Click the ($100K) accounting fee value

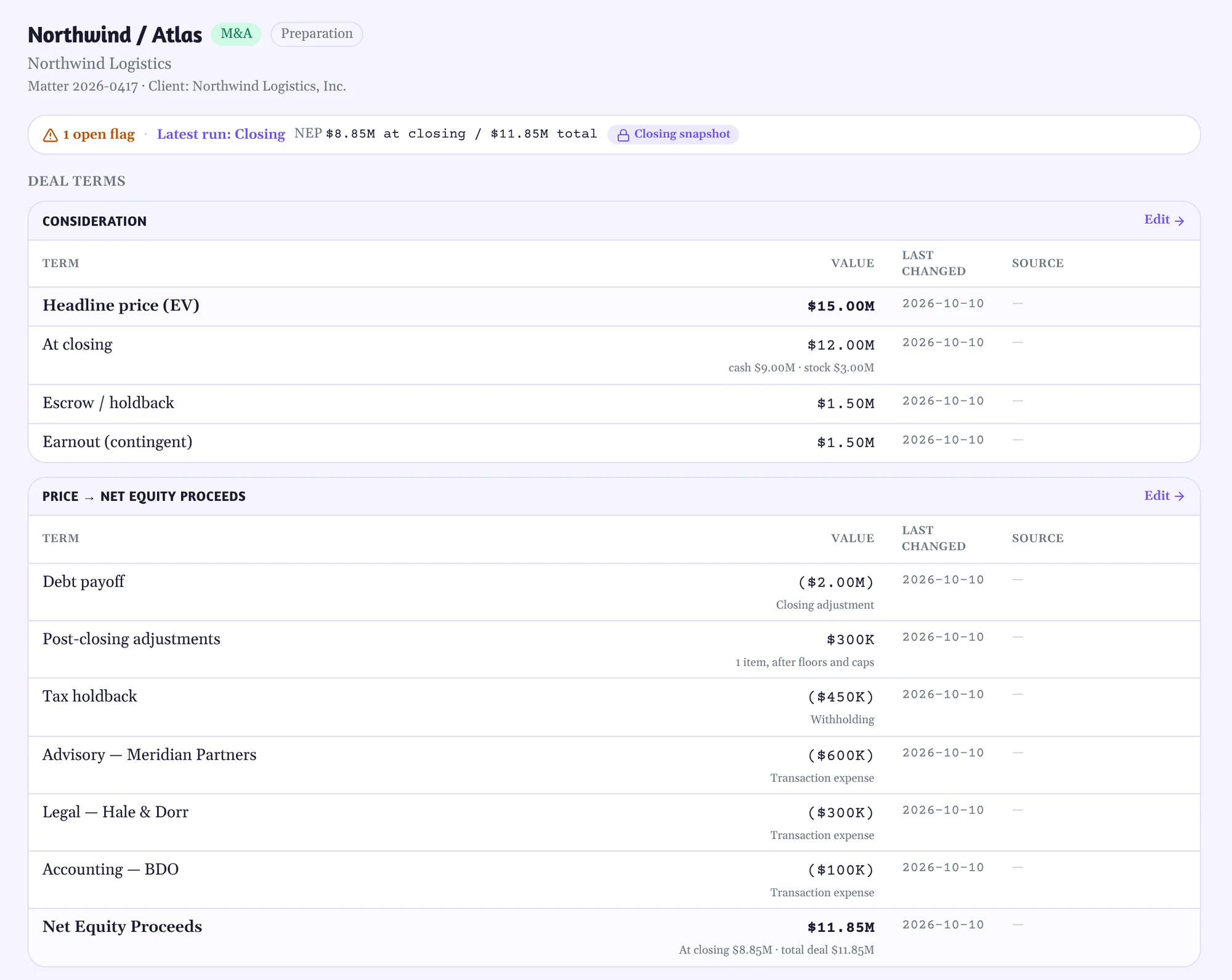pyautogui.click(x=841, y=870)
